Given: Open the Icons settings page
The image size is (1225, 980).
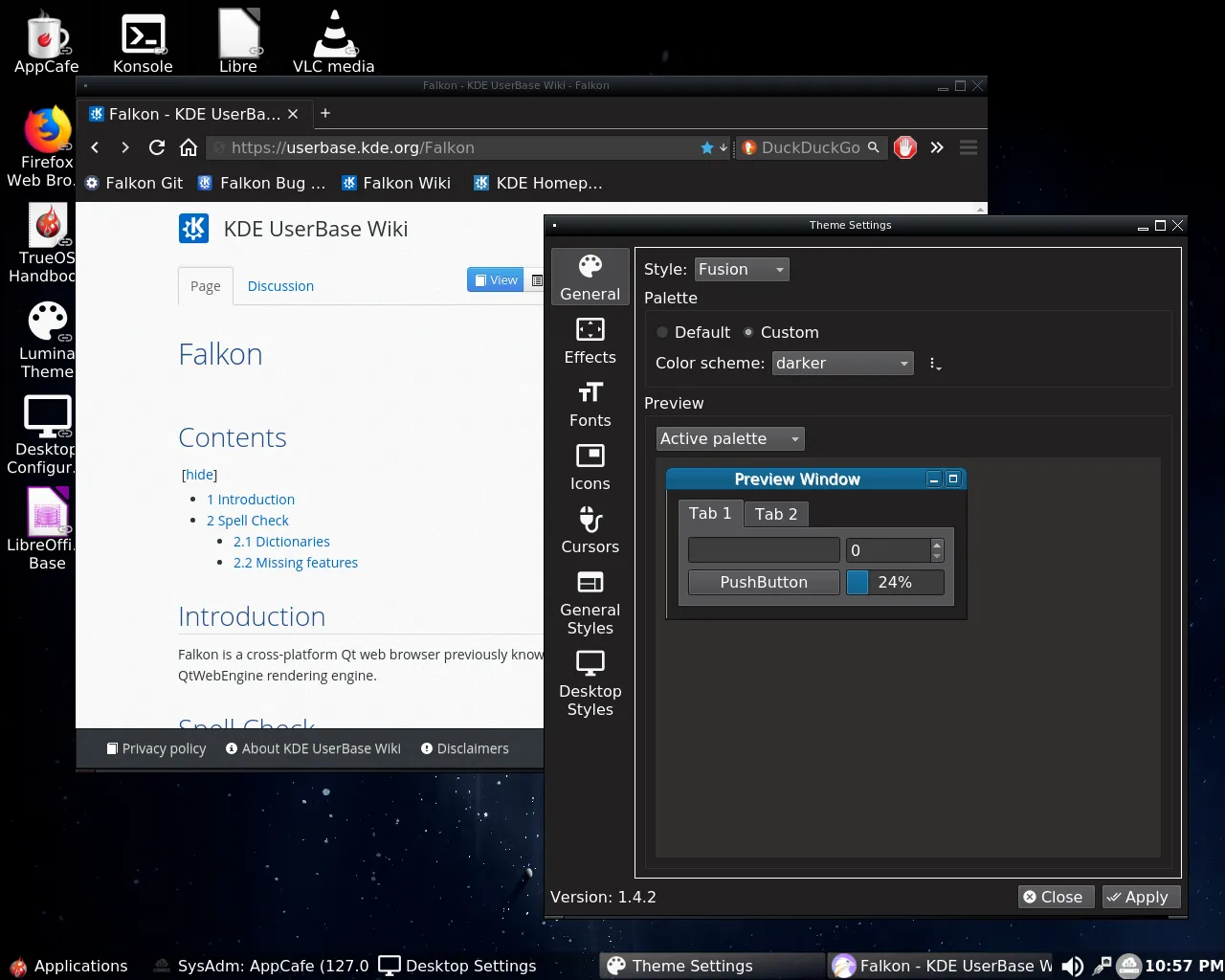Looking at the screenshot, I should (590, 468).
